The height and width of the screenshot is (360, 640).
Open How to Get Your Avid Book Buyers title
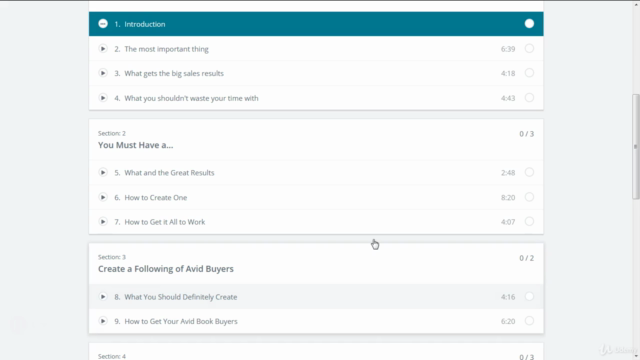[181, 321]
